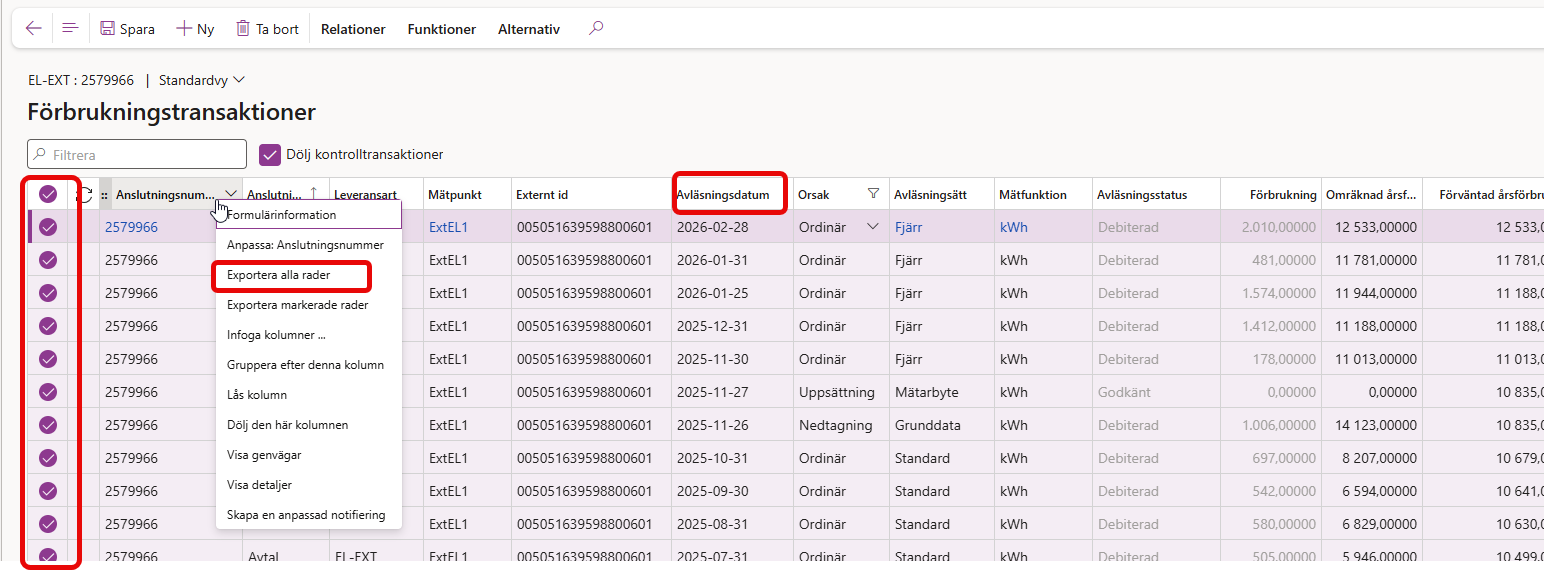
Task: Click the grid refresh icon
Action: (84, 195)
